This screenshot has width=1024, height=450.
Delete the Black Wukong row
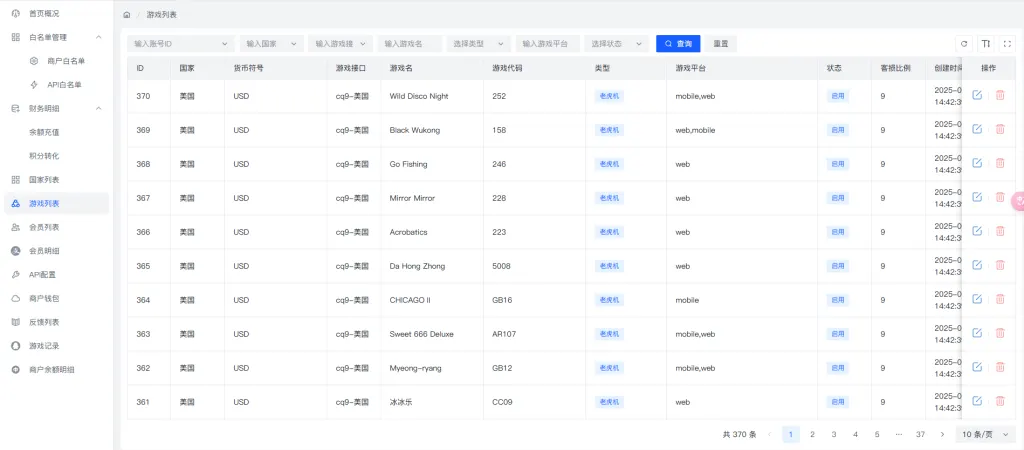coord(1000,129)
